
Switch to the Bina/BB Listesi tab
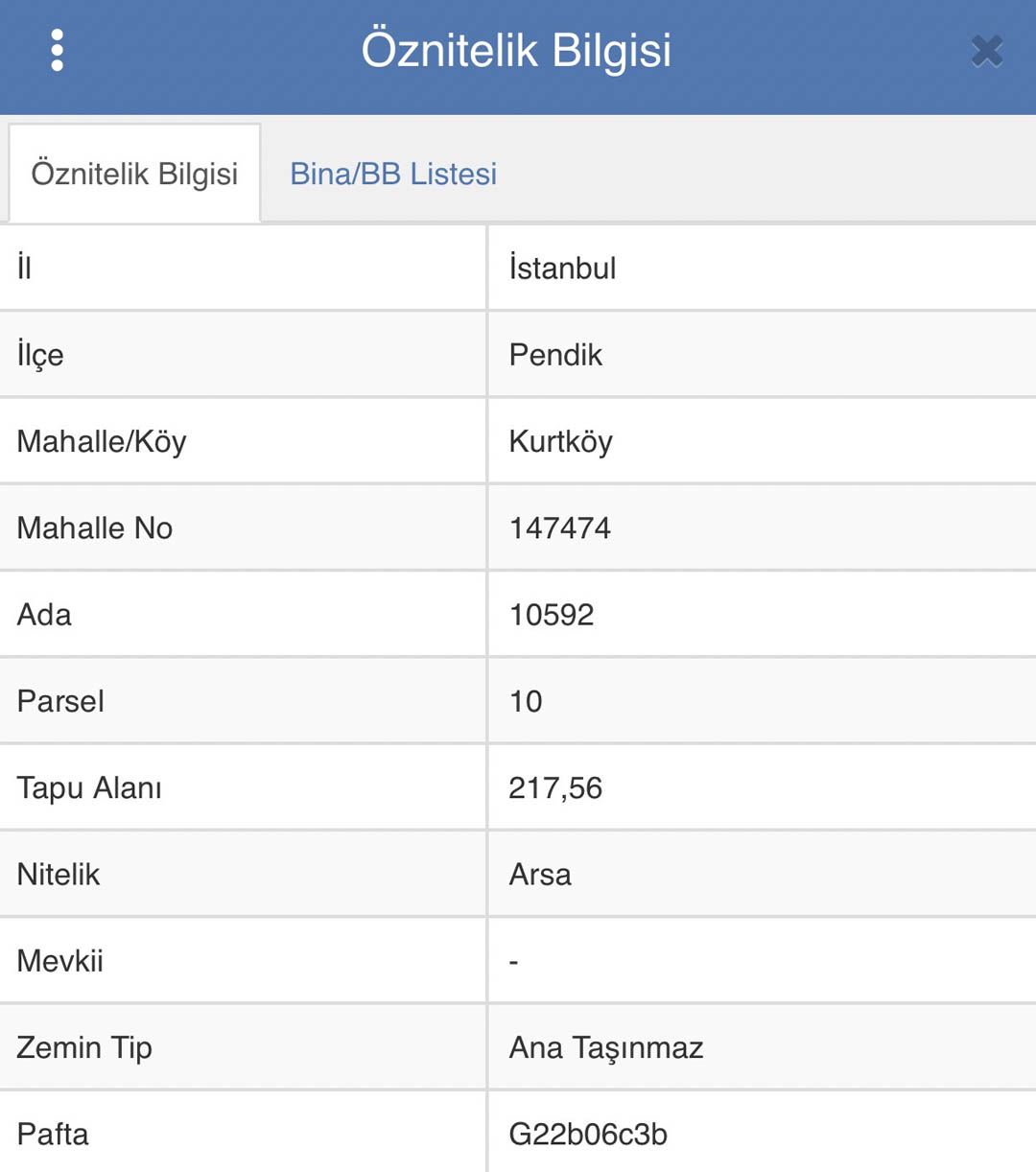click(393, 174)
